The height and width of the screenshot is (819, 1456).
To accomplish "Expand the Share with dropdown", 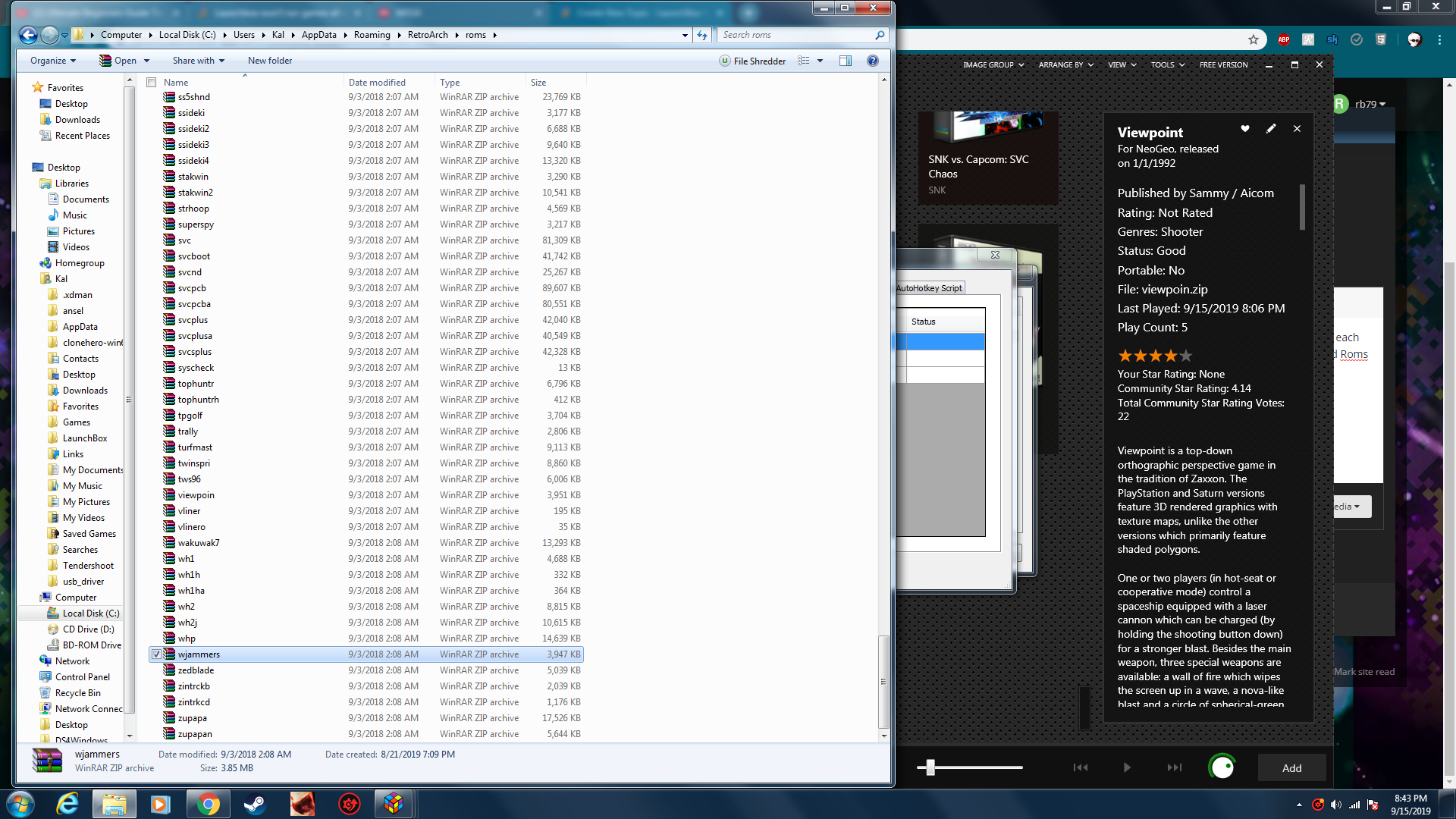I will point(198,61).
